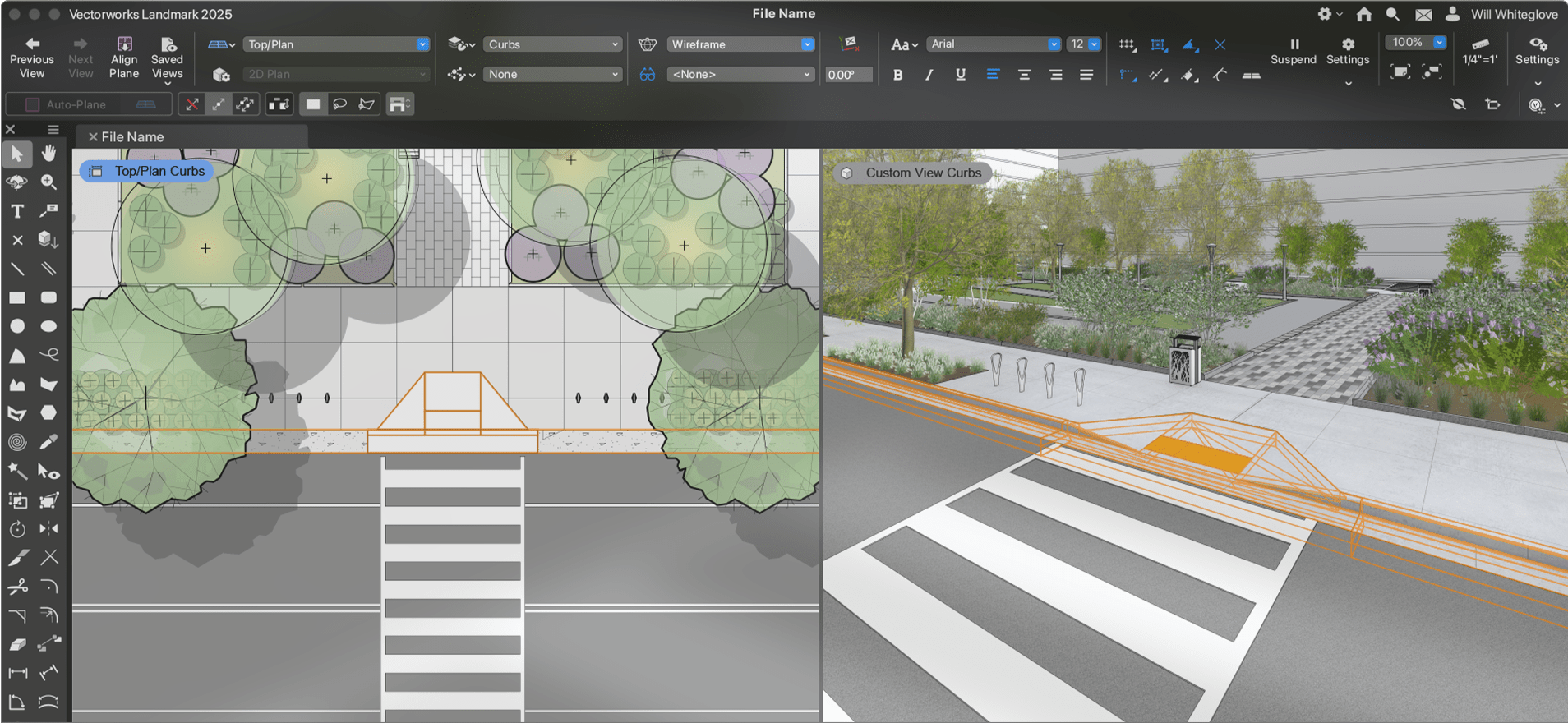Enable lasso marquee selection mode
Screen dimensions: 1568x723
pyautogui.click(x=339, y=104)
